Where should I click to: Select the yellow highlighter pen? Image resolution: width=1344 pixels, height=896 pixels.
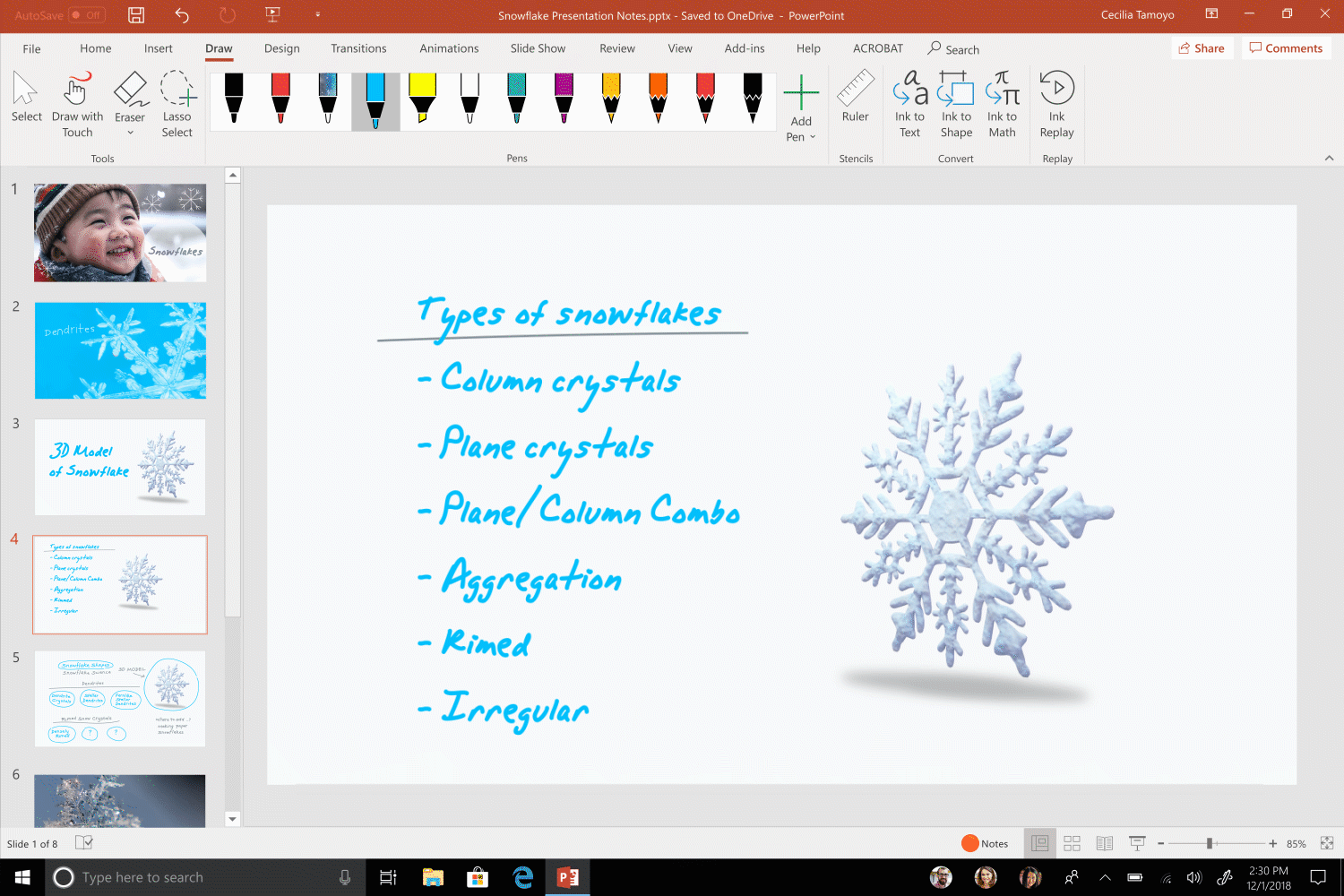(x=422, y=99)
